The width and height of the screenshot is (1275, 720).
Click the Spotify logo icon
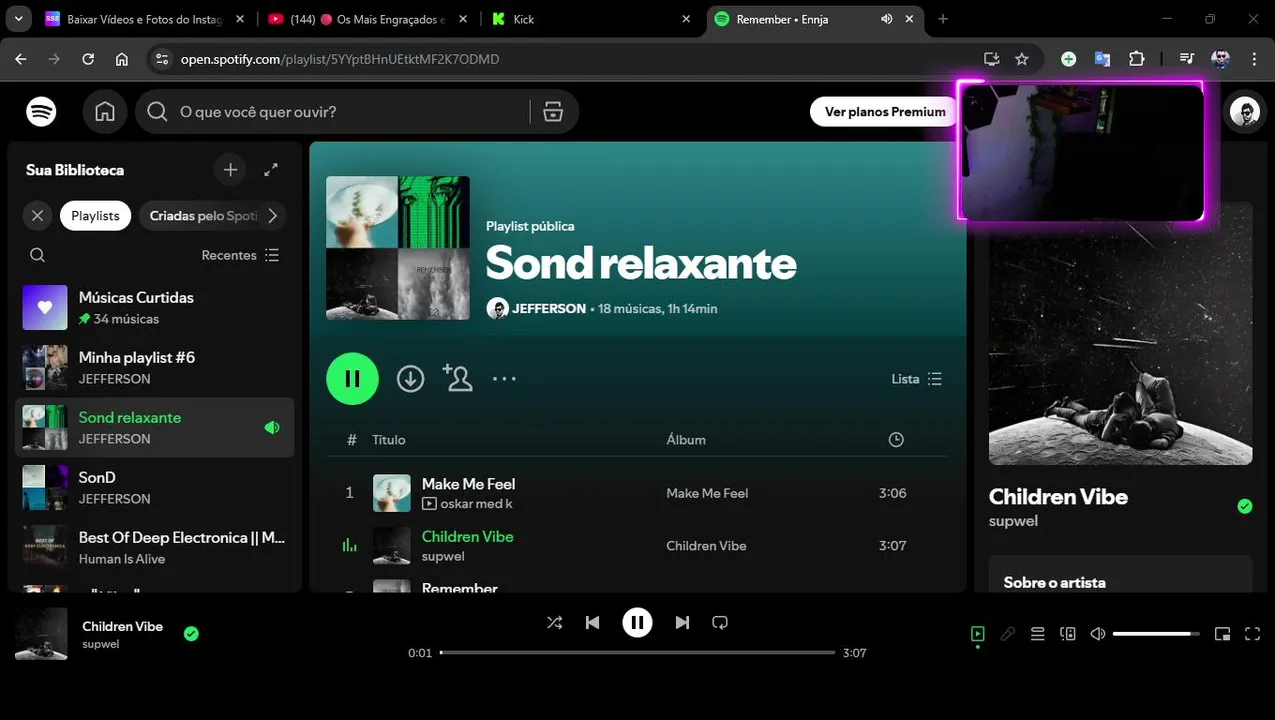pos(41,112)
